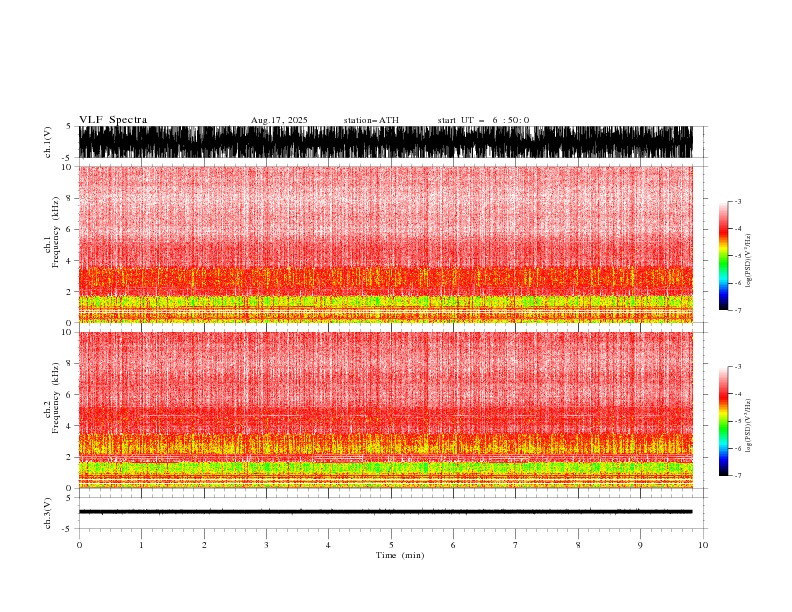Click the ch.1 spectrogram color scale bar
Screen dimensions: 792x612
click(x=723, y=256)
